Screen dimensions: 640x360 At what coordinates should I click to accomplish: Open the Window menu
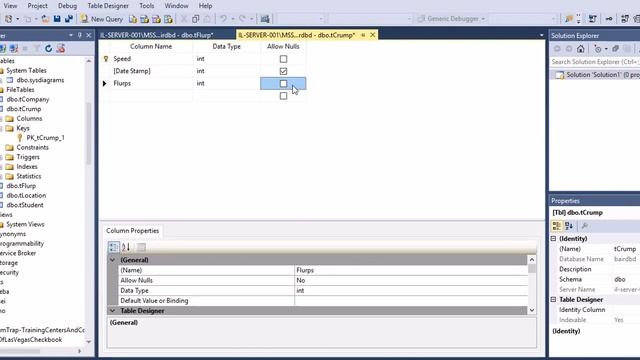(x=176, y=6)
